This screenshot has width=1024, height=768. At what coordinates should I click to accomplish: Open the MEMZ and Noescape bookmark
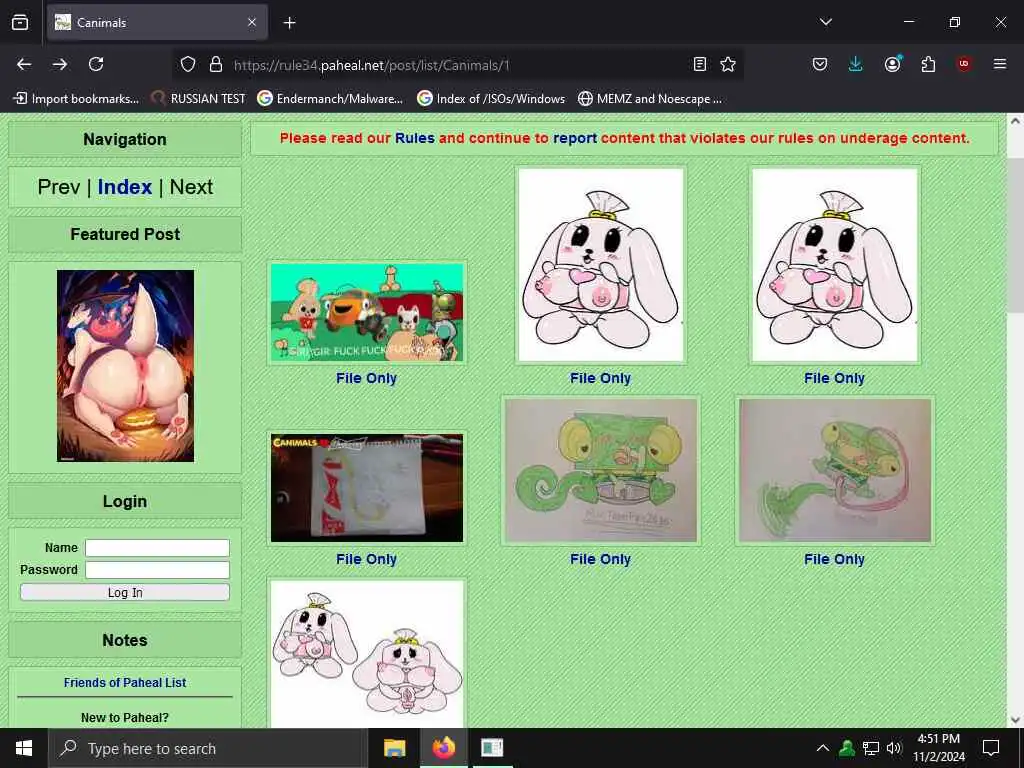(650, 99)
